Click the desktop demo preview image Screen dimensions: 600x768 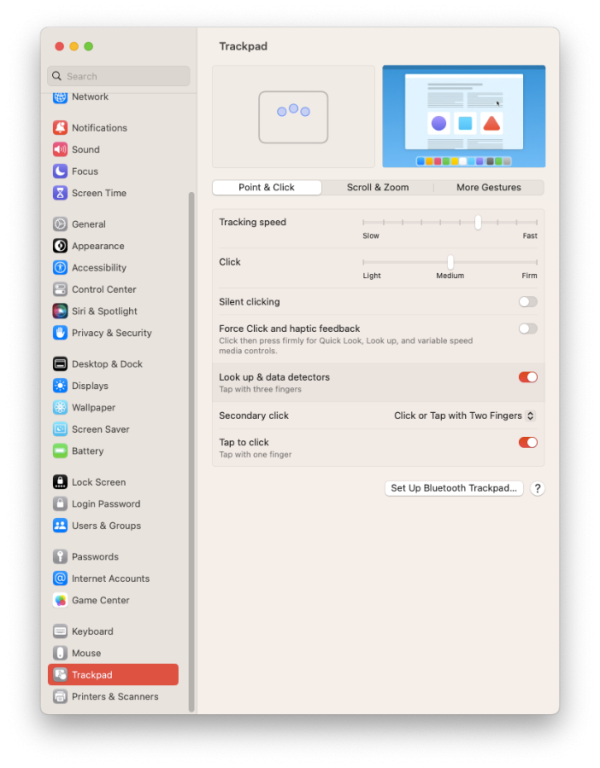(463, 117)
